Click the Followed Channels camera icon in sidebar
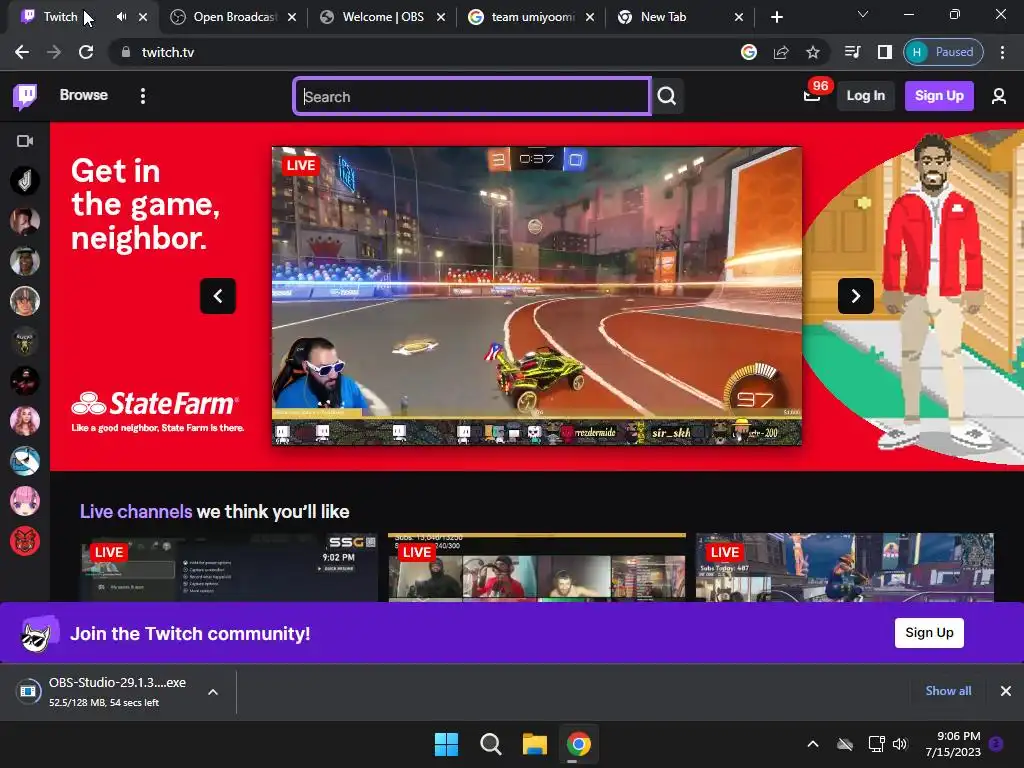Image resolution: width=1024 pixels, height=768 pixels. (25, 141)
